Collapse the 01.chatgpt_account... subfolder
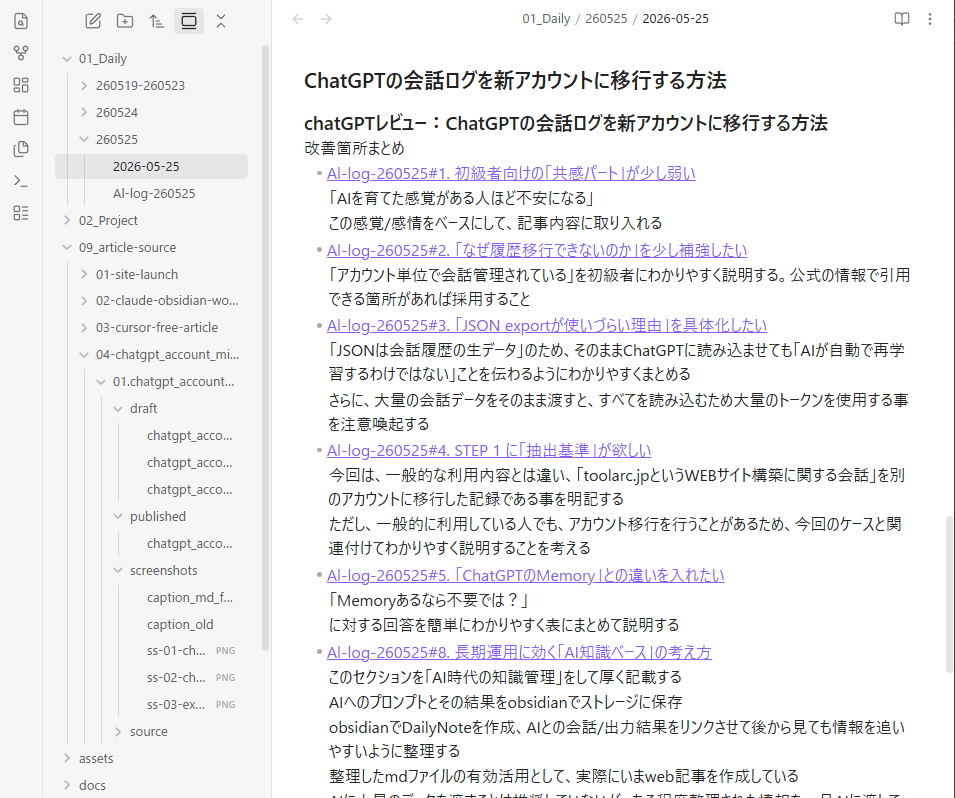 (101, 381)
